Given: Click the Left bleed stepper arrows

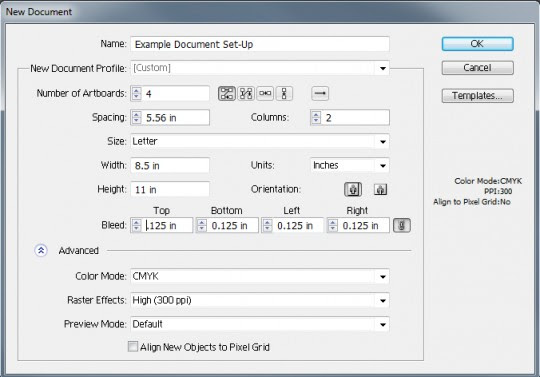Looking at the screenshot, I should 267,226.
